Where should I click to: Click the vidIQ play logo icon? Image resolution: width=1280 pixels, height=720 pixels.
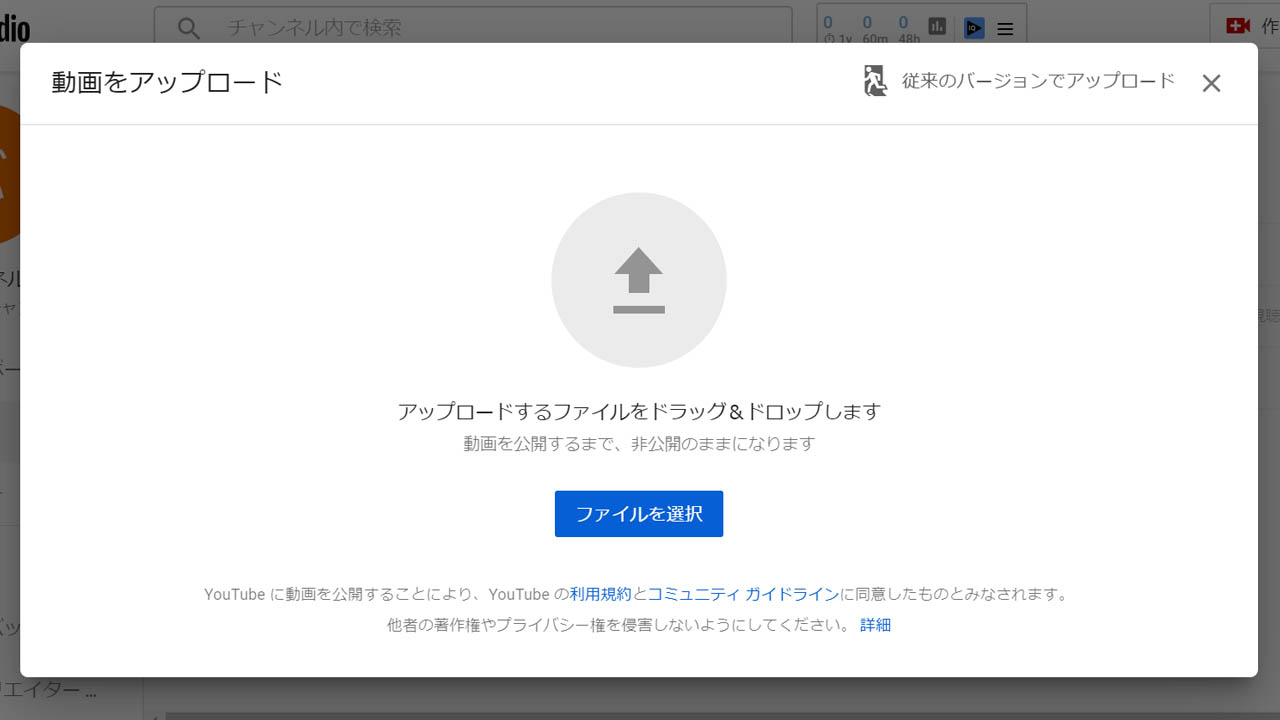pos(974,28)
